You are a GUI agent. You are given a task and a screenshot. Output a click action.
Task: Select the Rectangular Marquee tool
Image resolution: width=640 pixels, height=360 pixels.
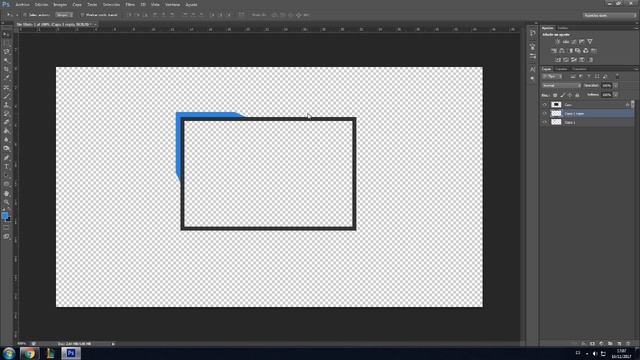6,43
